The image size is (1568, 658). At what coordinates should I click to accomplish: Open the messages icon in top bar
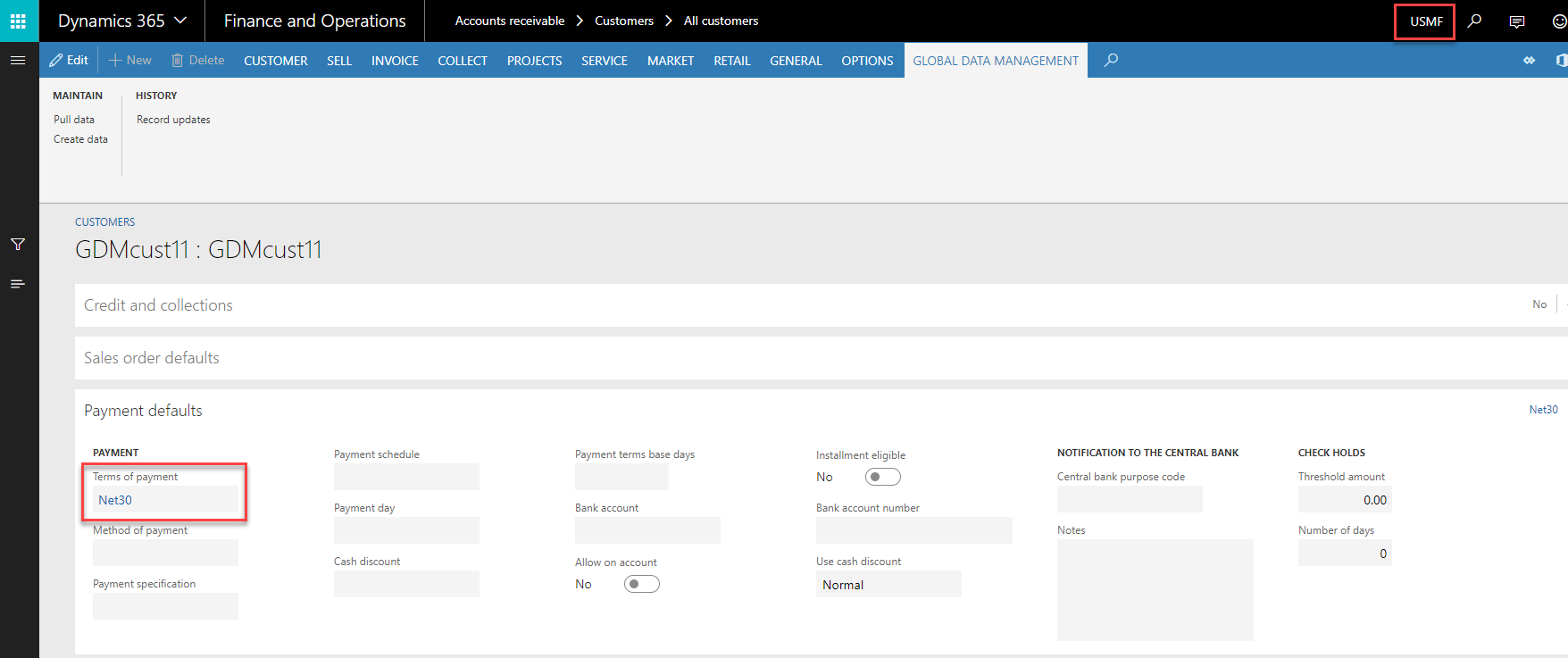coord(1517,21)
